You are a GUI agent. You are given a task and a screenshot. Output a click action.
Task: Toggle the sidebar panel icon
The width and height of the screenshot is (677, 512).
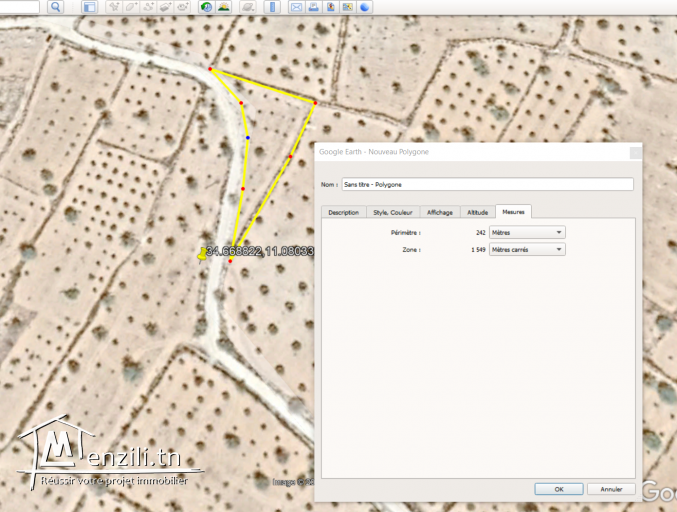(x=89, y=7)
